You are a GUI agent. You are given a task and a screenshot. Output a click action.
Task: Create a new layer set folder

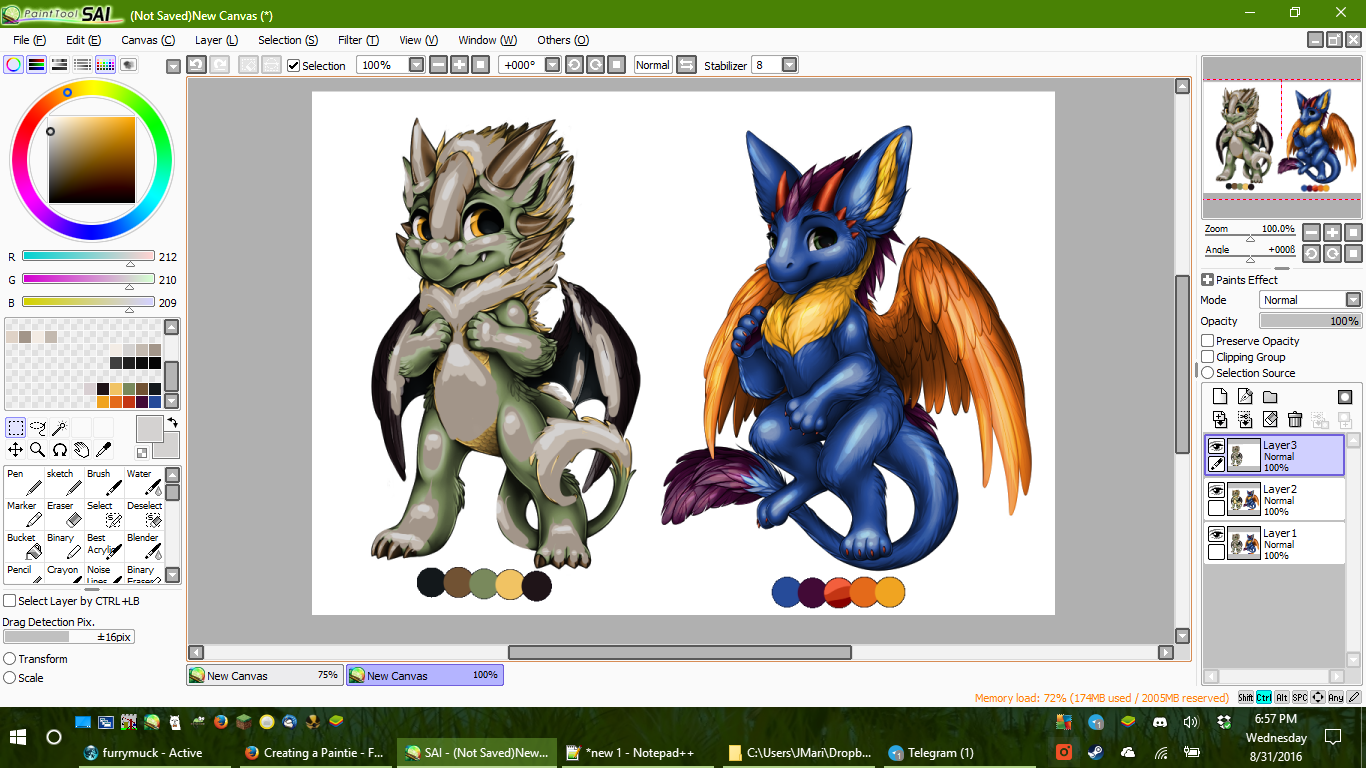1270,397
